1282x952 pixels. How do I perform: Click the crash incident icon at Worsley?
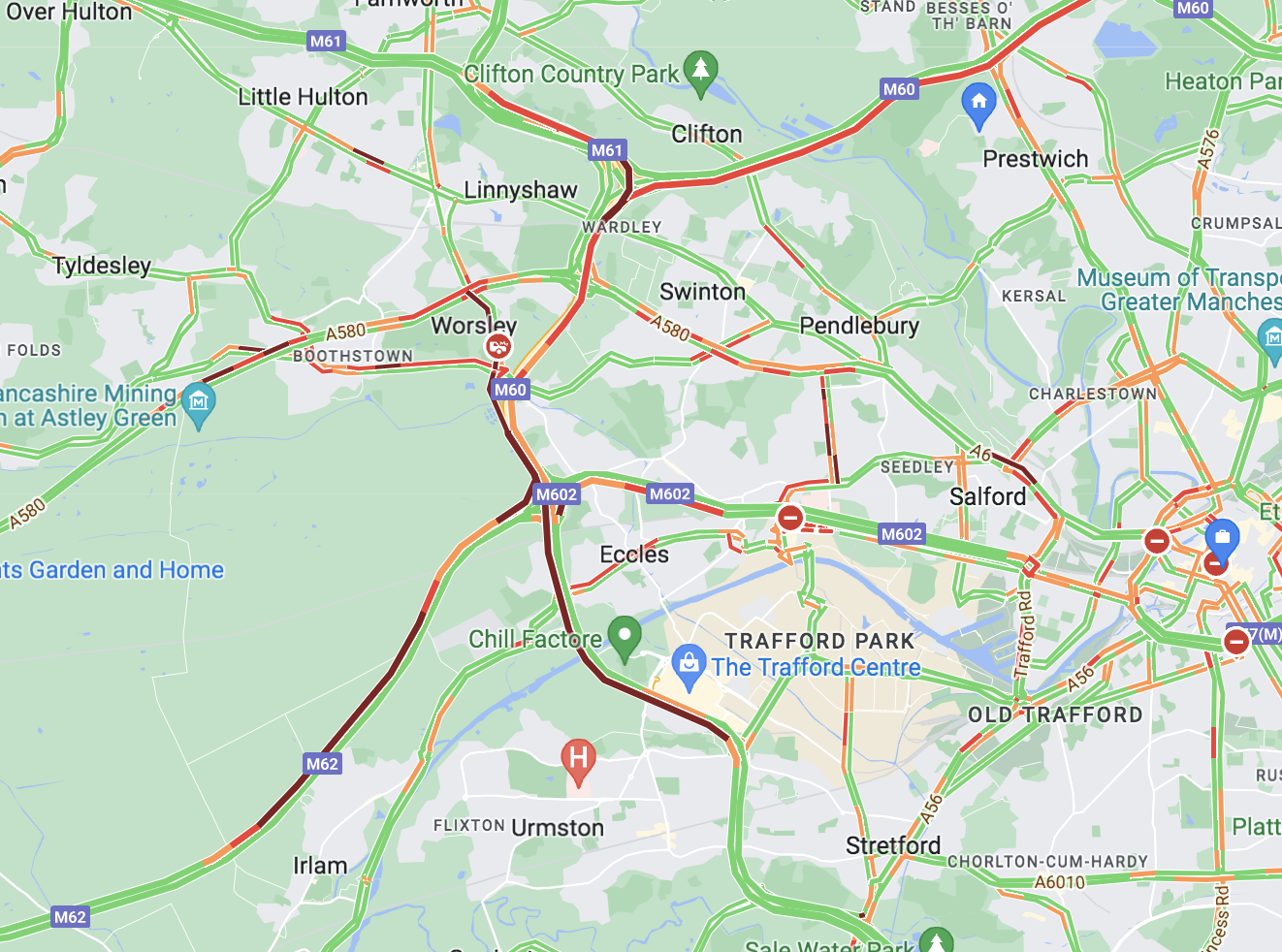[x=498, y=347]
